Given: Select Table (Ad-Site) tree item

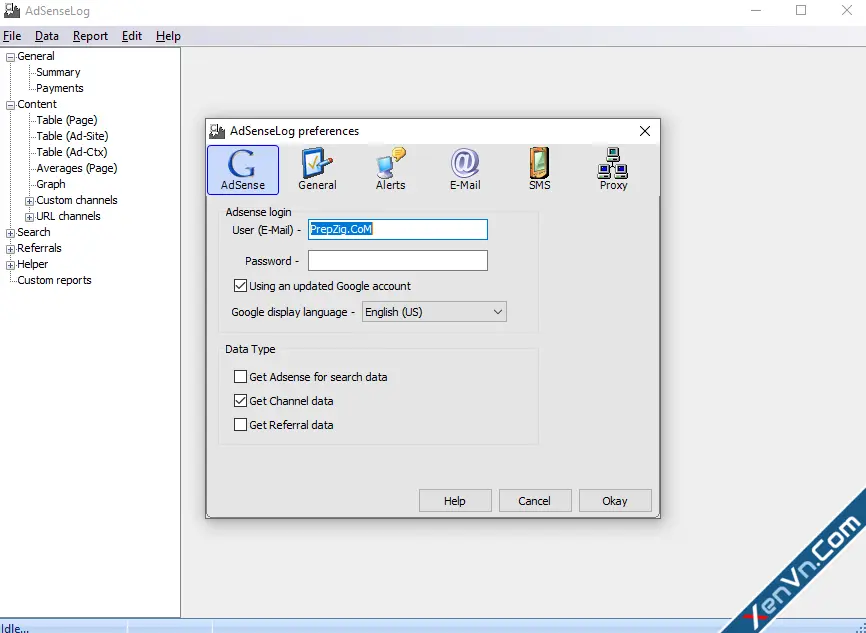Looking at the screenshot, I should click(72, 136).
